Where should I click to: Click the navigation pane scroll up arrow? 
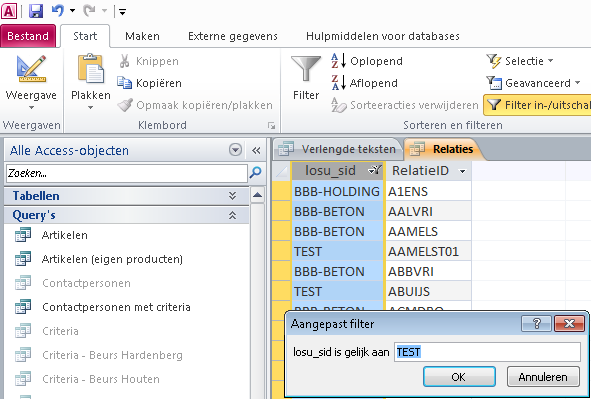pos(257,195)
